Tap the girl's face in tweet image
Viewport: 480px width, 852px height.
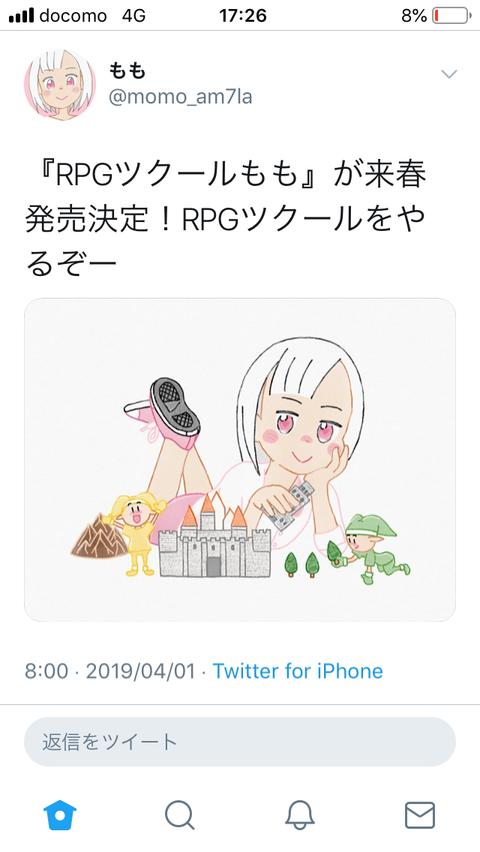coord(308,423)
